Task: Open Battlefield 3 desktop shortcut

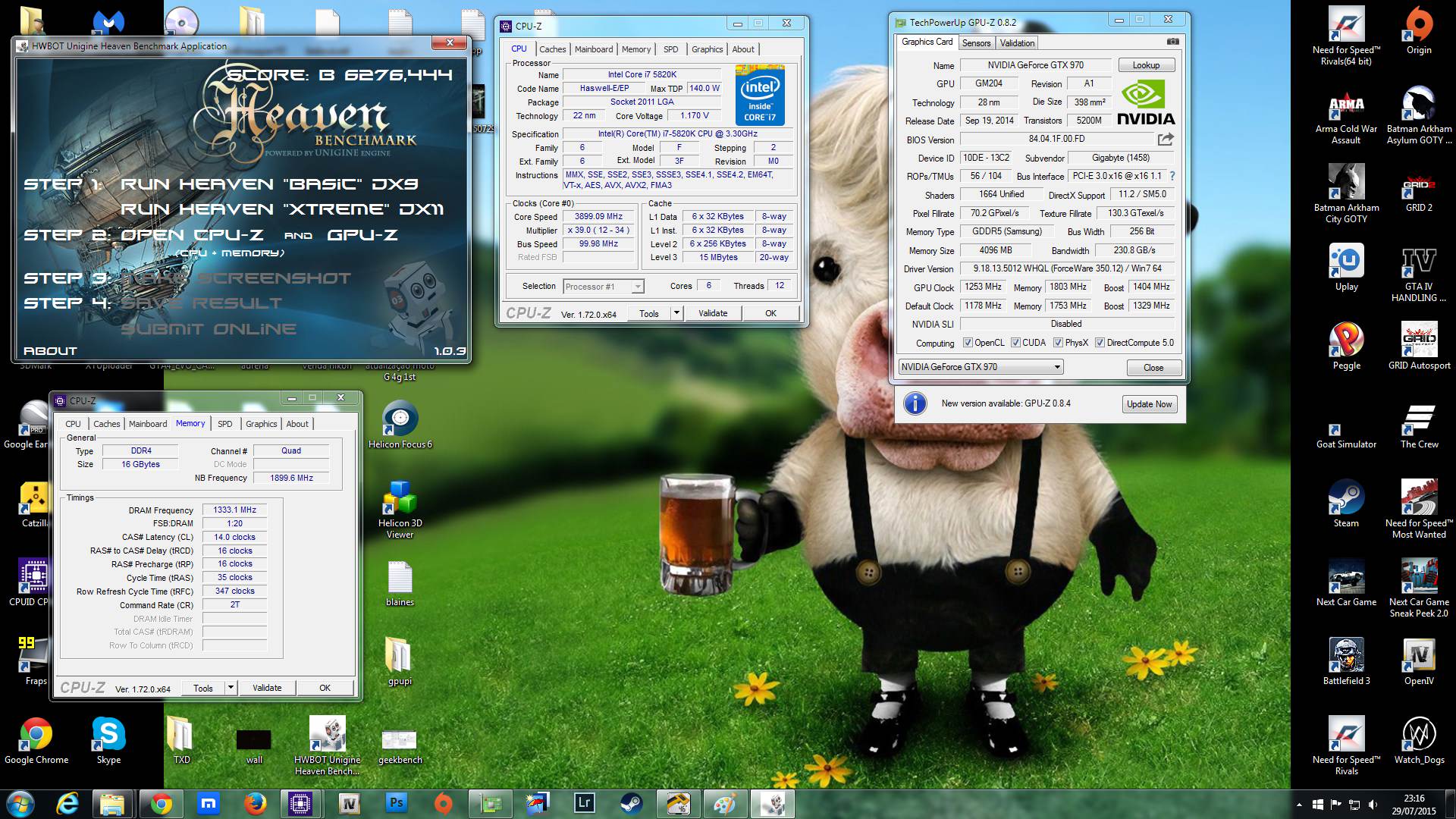Action: coord(1346,661)
